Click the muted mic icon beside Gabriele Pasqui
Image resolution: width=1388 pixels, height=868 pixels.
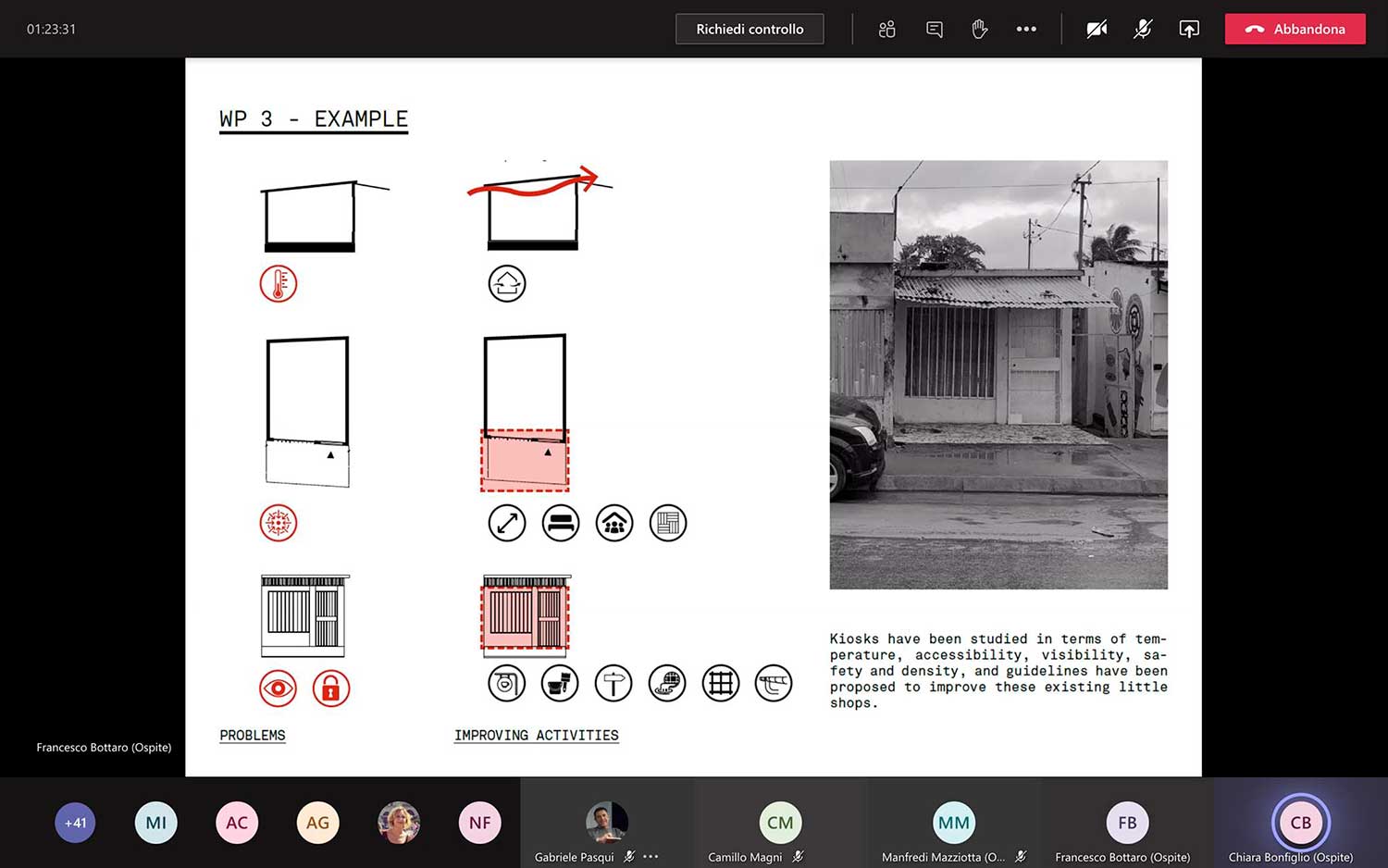627,856
